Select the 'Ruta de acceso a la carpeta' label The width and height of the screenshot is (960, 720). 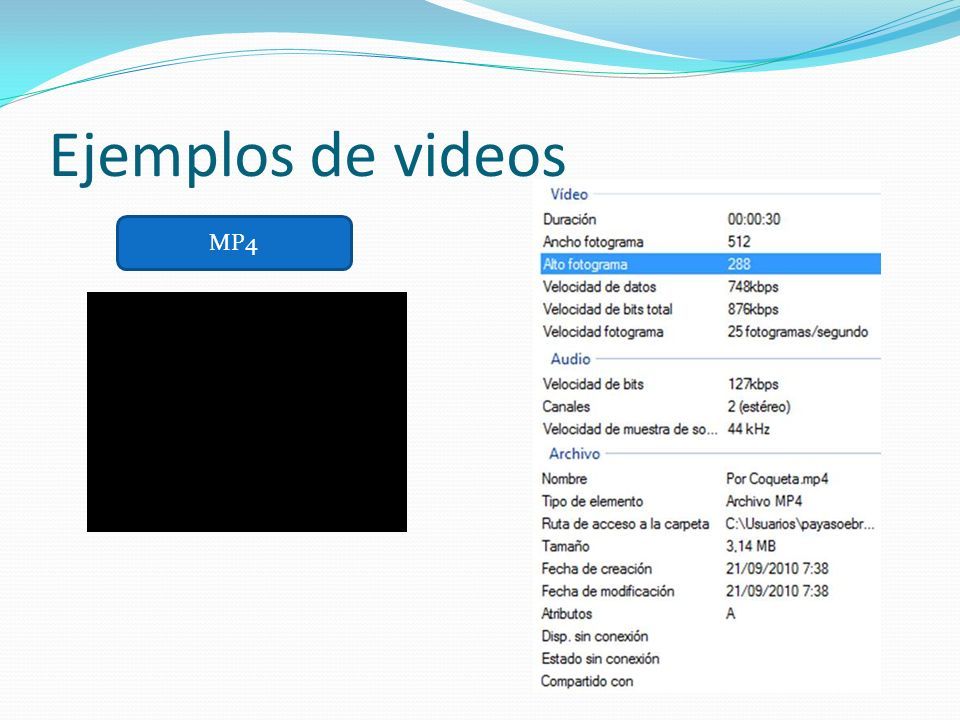tap(625, 524)
